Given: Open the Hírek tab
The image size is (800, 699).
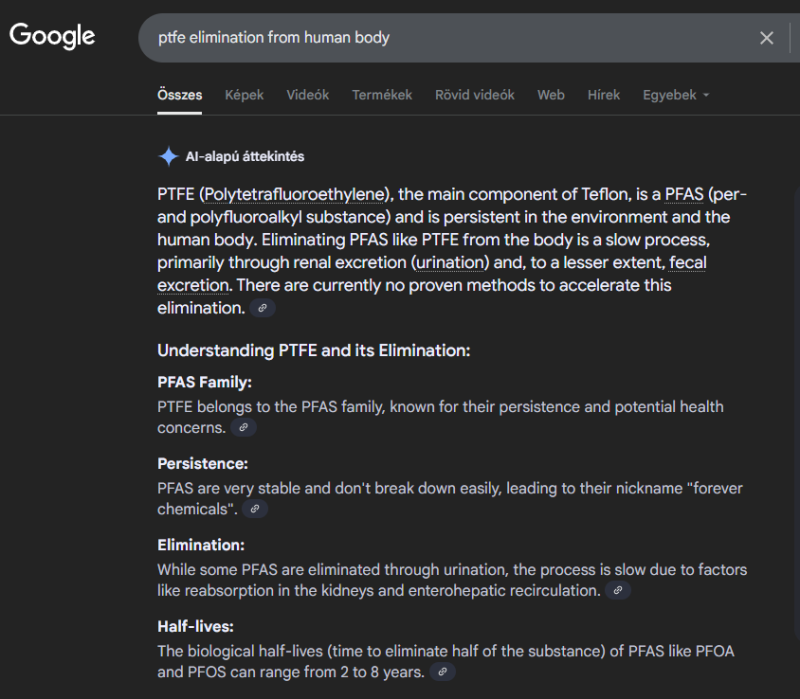Looking at the screenshot, I should coord(604,95).
